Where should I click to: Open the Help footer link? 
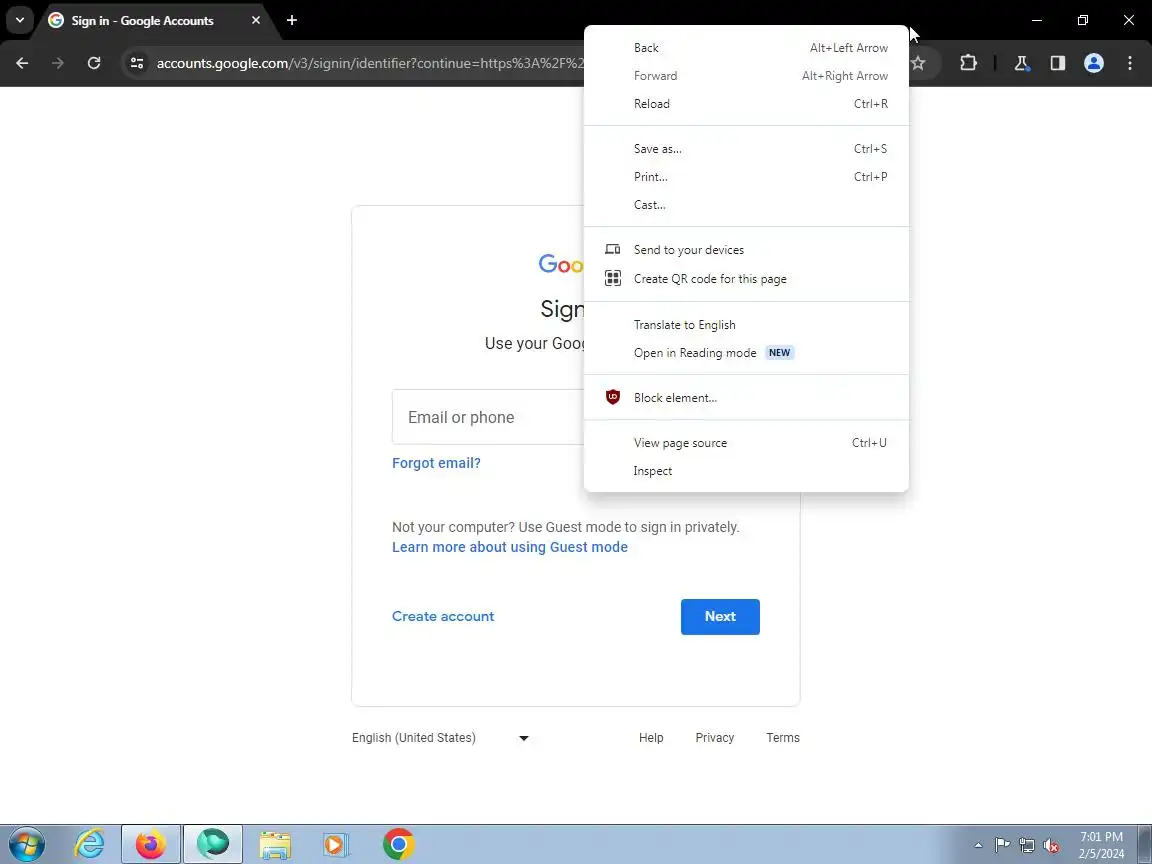coord(651,738)
